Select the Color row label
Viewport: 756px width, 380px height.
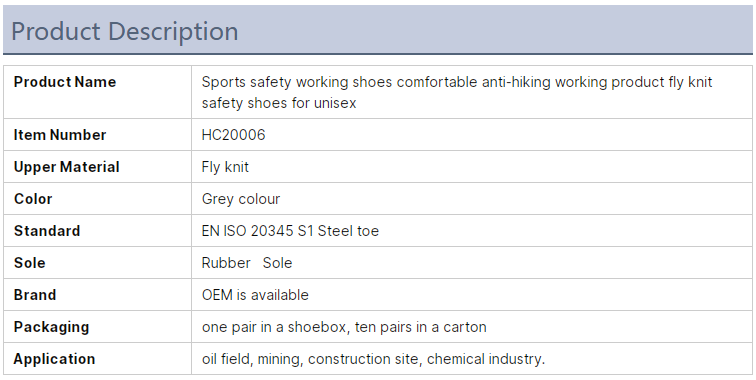click(33, 199)
